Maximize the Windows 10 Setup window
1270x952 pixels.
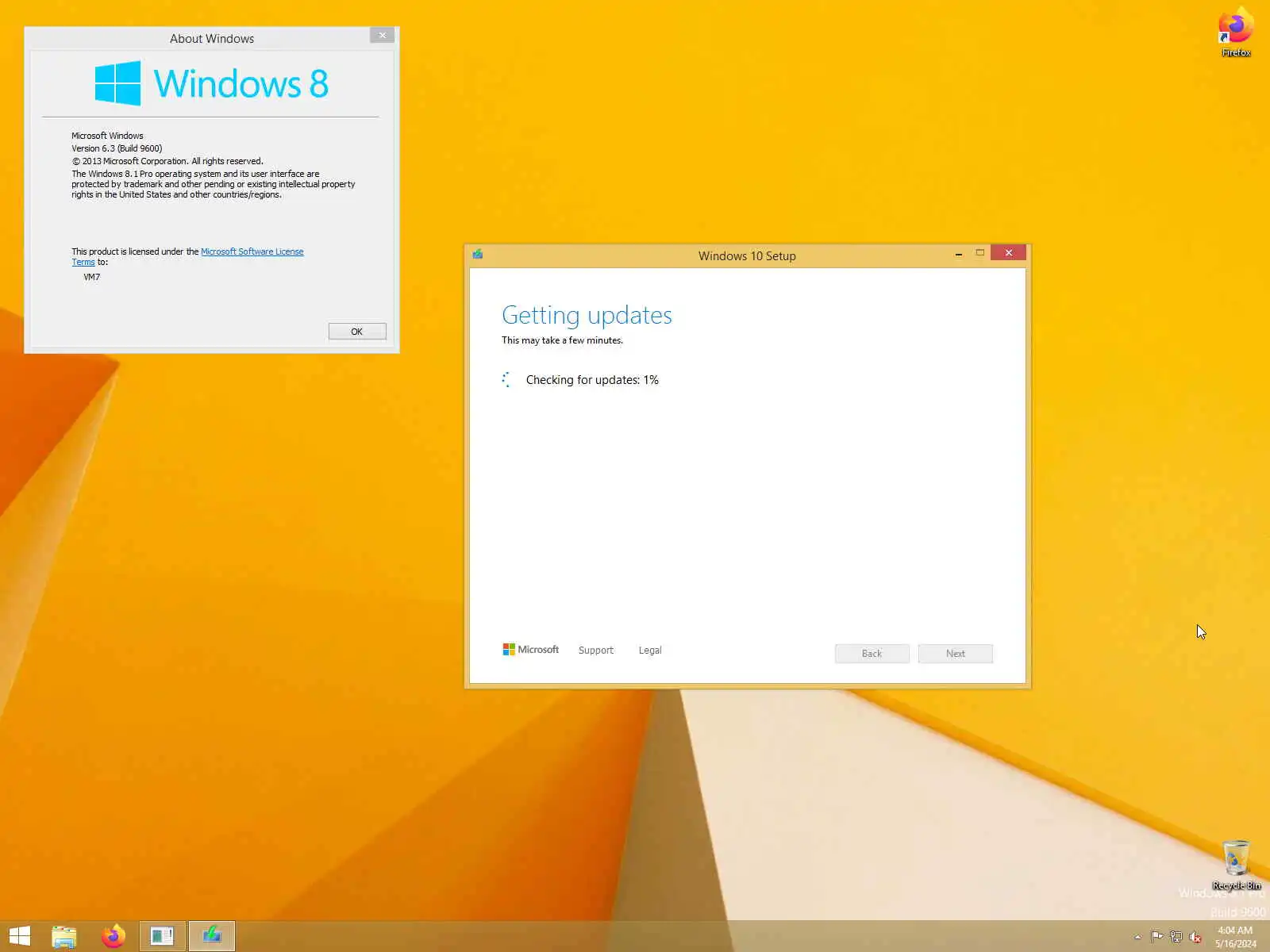[x=980, y=253]
